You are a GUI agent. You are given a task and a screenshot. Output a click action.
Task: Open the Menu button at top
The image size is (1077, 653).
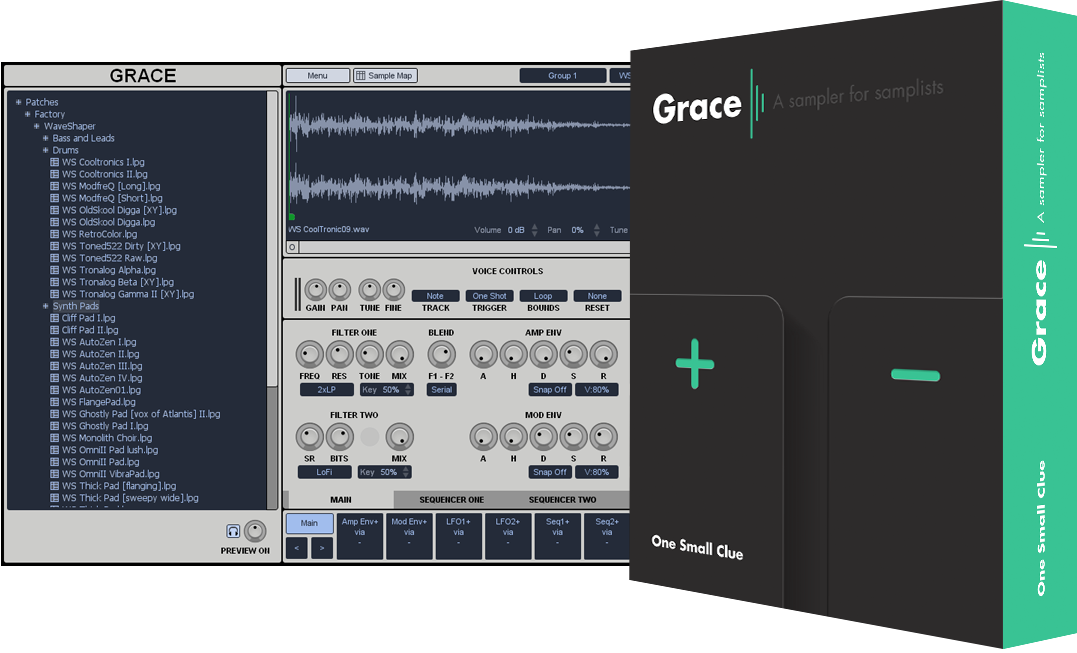point(317,75)
